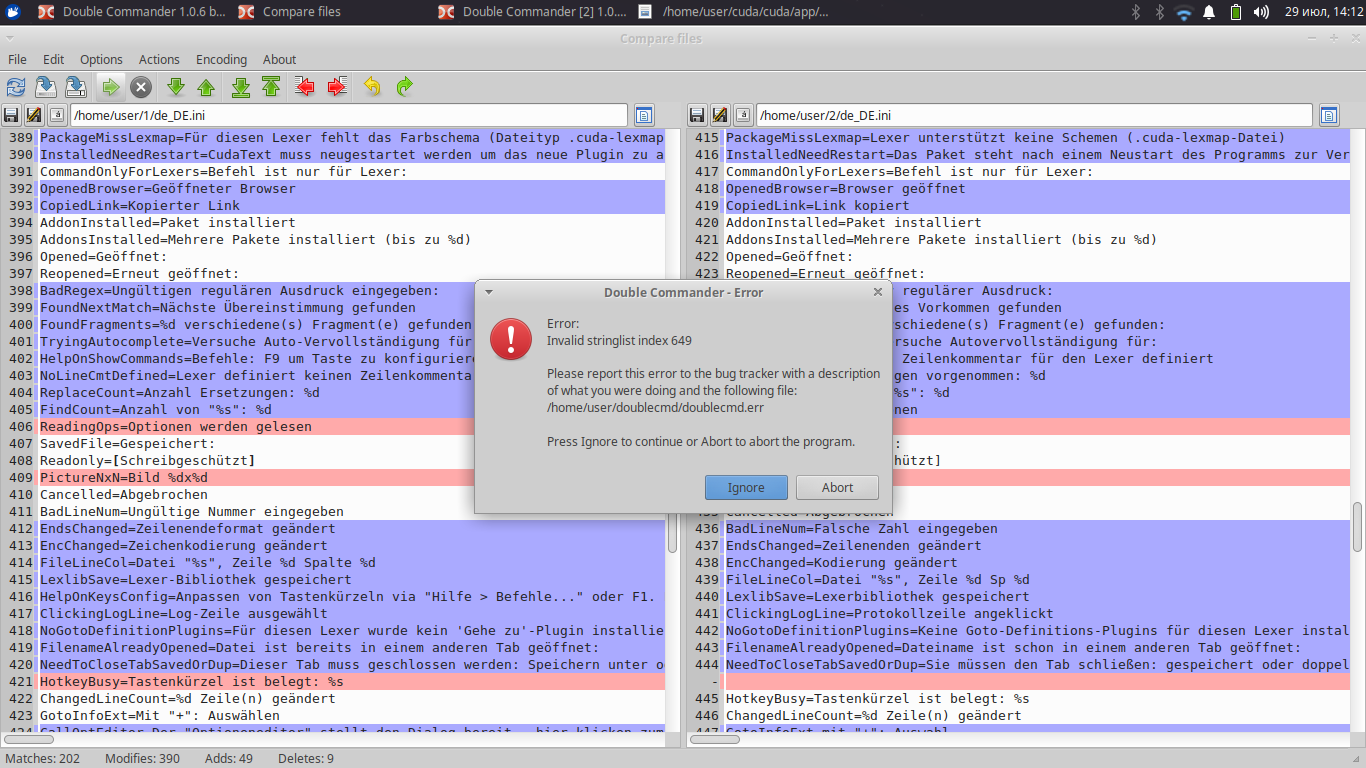Screen dimensions: 1366x768
Task: Copy difference to right file
Action: [337, 87]
